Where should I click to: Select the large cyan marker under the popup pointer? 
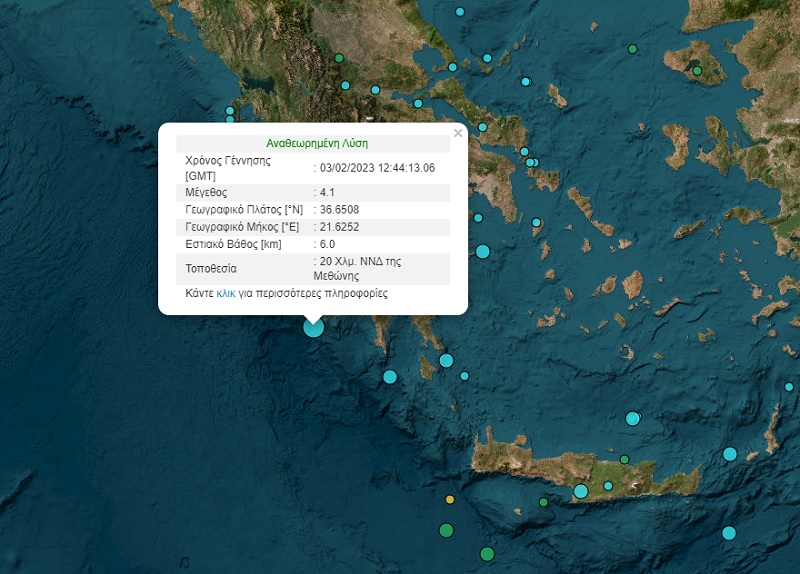tap(313, 326)
